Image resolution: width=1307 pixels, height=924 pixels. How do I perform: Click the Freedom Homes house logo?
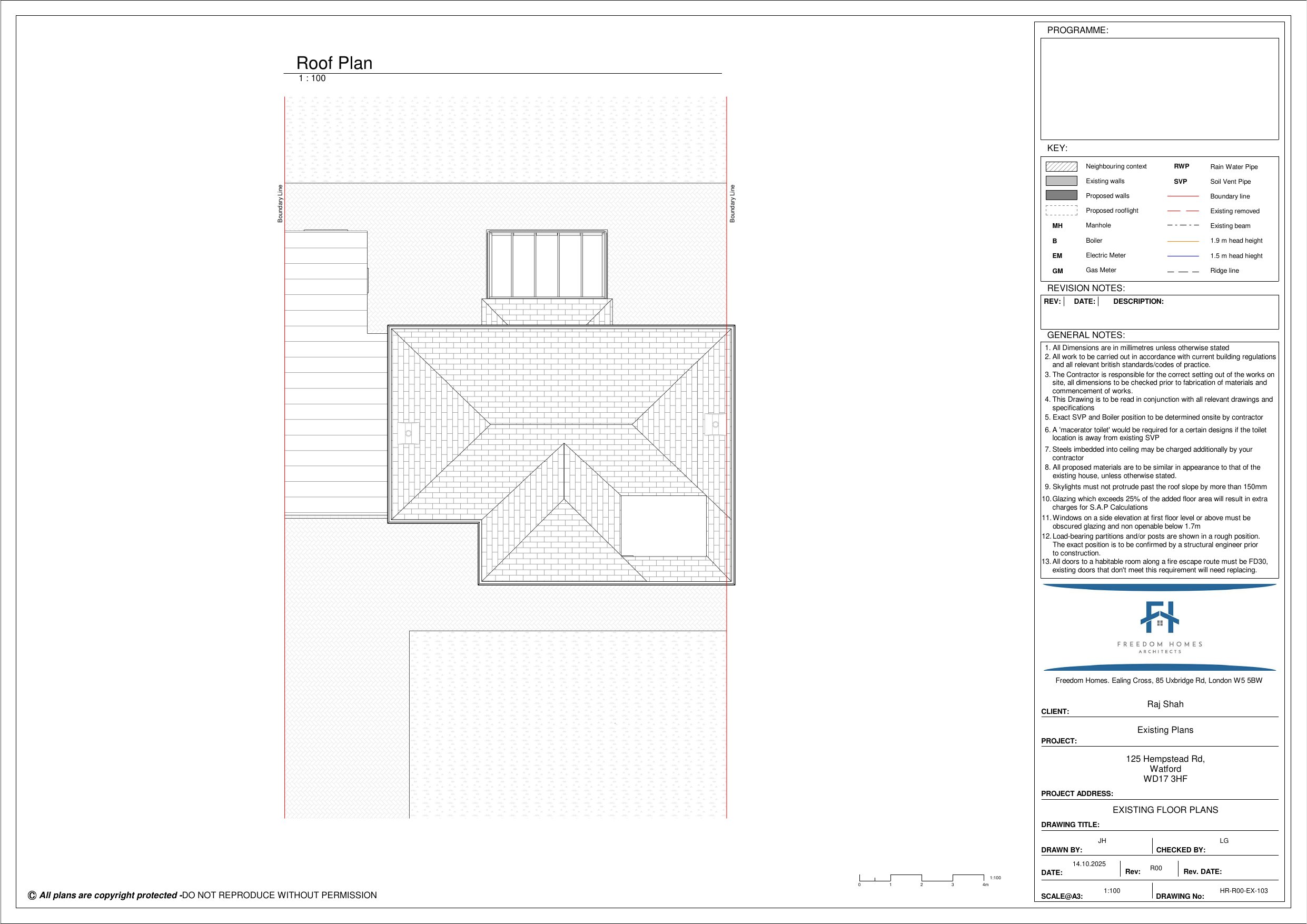(x=1159, y=617)
